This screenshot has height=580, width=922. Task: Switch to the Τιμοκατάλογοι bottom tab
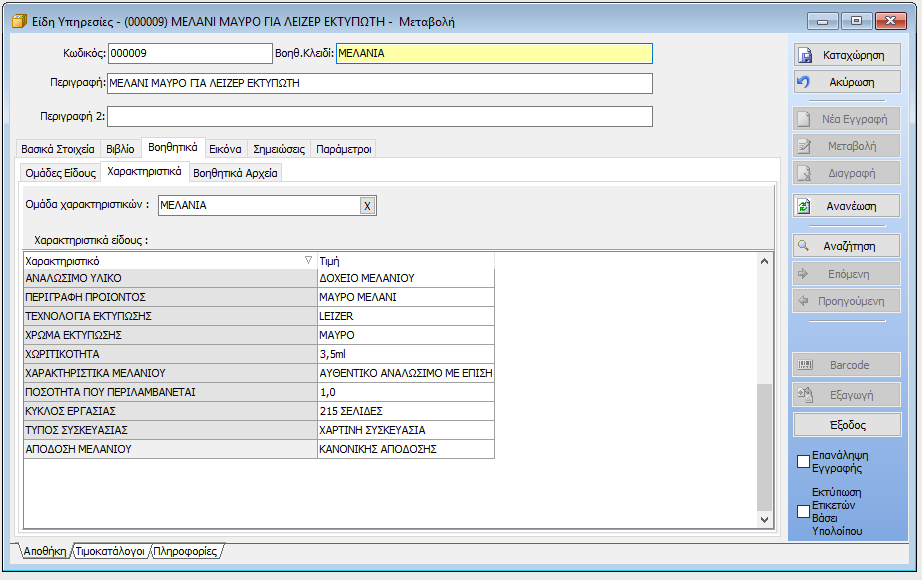(x=110, y=551)
